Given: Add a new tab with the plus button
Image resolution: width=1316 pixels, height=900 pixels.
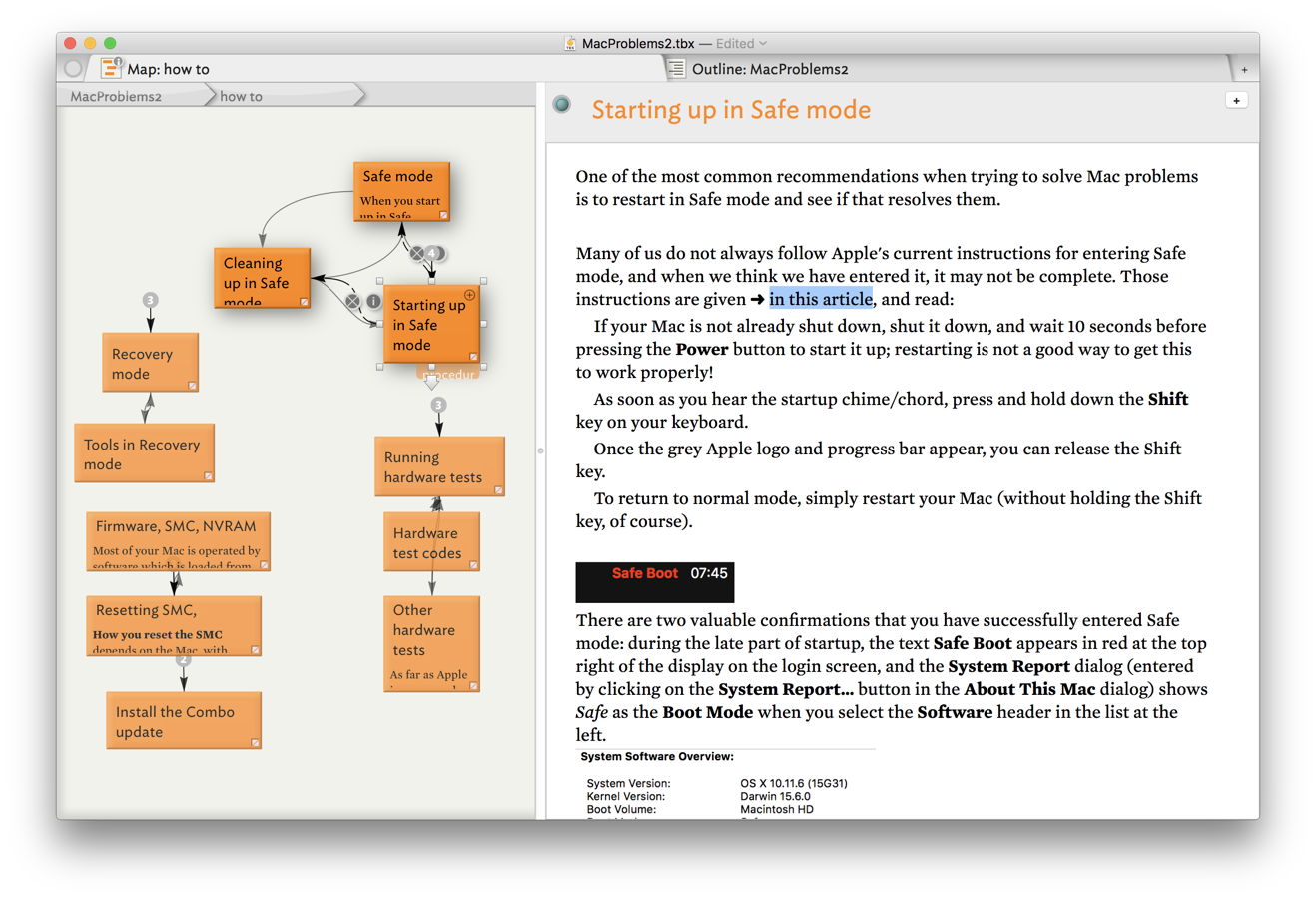Looking at the screenshot, I should (x=1244, y=69).
